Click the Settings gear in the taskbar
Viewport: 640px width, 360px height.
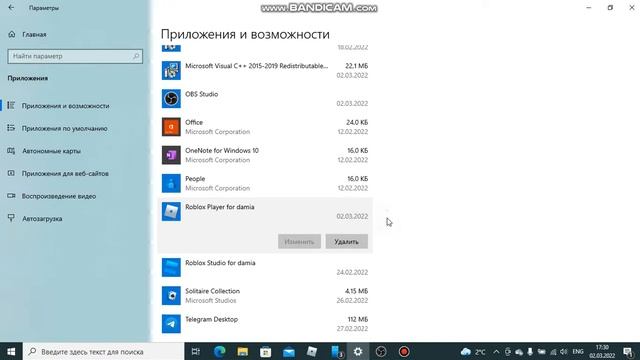358,351
